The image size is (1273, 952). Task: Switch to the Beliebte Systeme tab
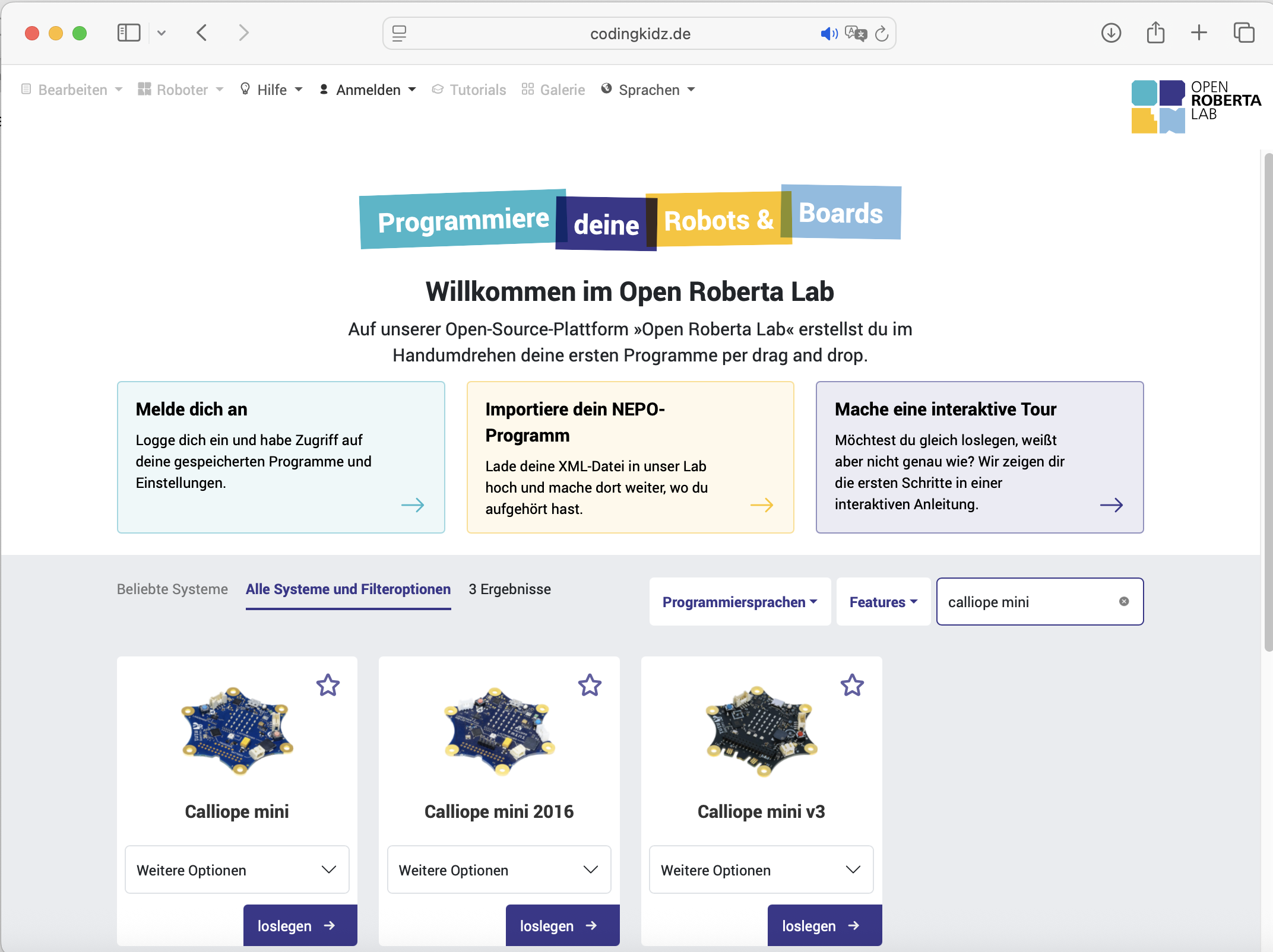172,589
